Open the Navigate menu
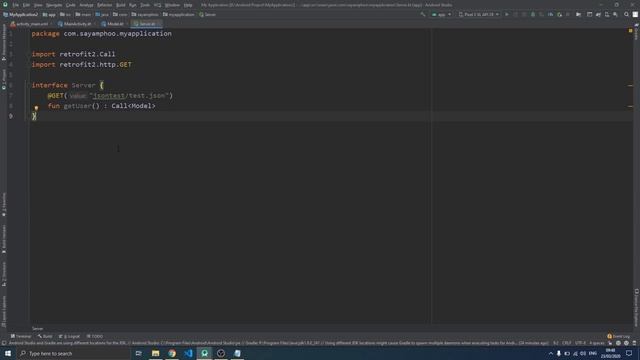The width and height of the screenshot is (640, 360). [x=54, y=5]
